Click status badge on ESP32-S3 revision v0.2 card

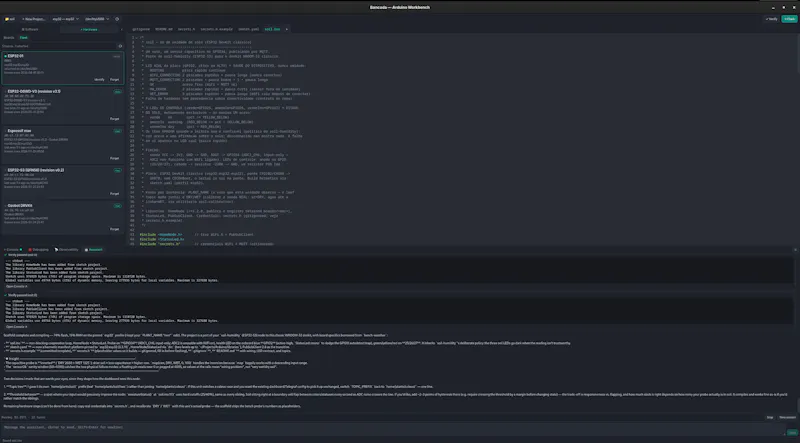pos(117,170)
